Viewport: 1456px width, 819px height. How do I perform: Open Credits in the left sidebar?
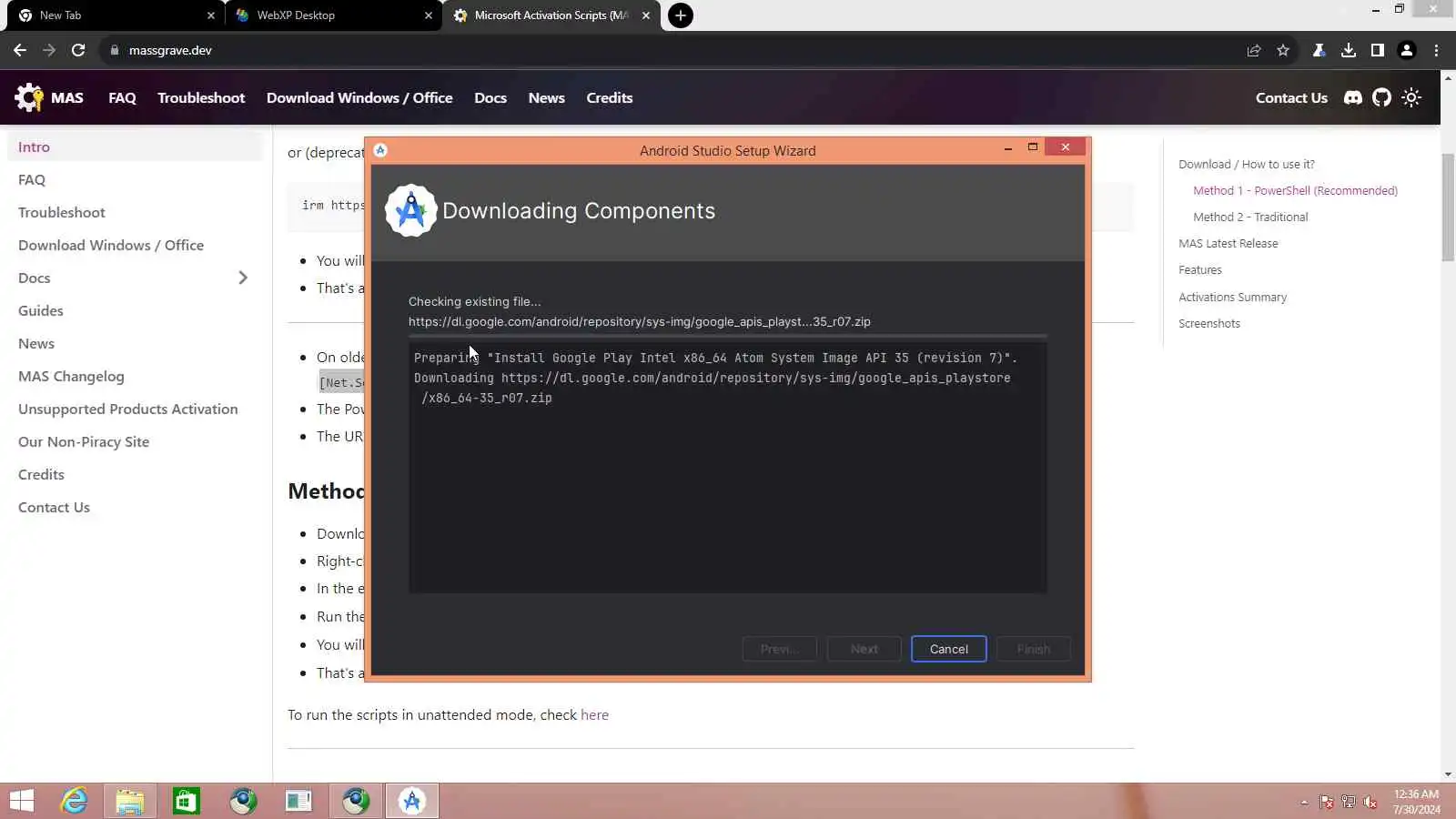(135, 474)
